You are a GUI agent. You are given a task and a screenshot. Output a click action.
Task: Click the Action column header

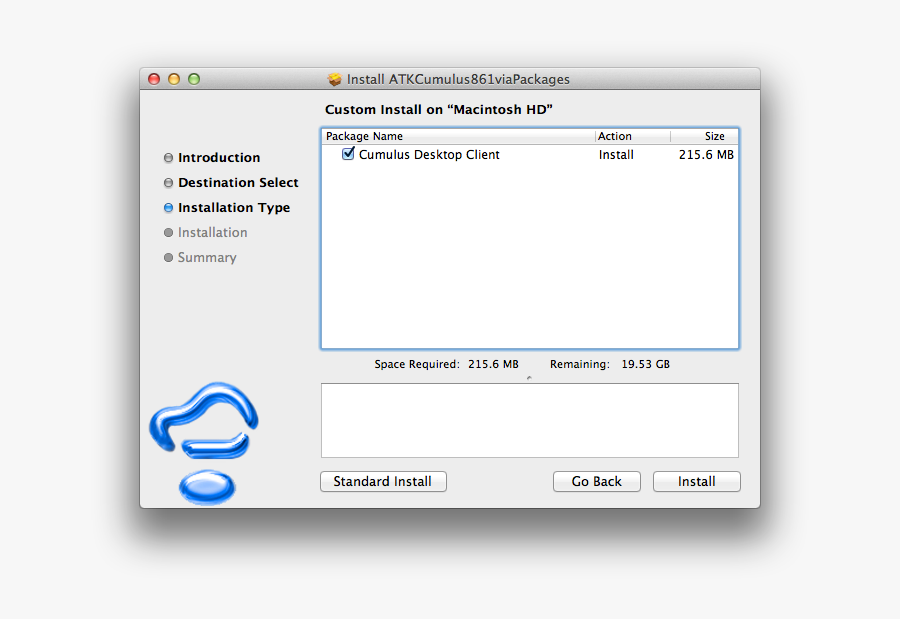(x=615, y=136)
